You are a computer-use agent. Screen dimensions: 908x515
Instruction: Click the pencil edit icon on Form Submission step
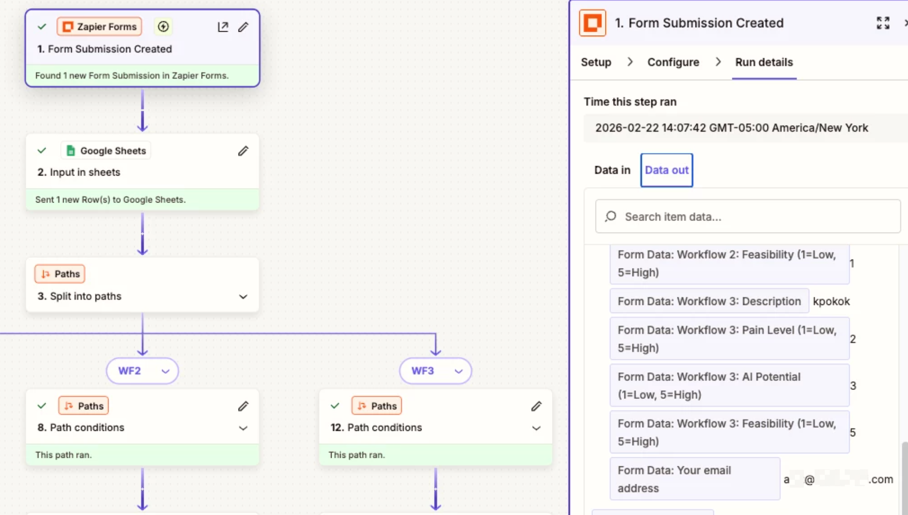coord(243,27)
